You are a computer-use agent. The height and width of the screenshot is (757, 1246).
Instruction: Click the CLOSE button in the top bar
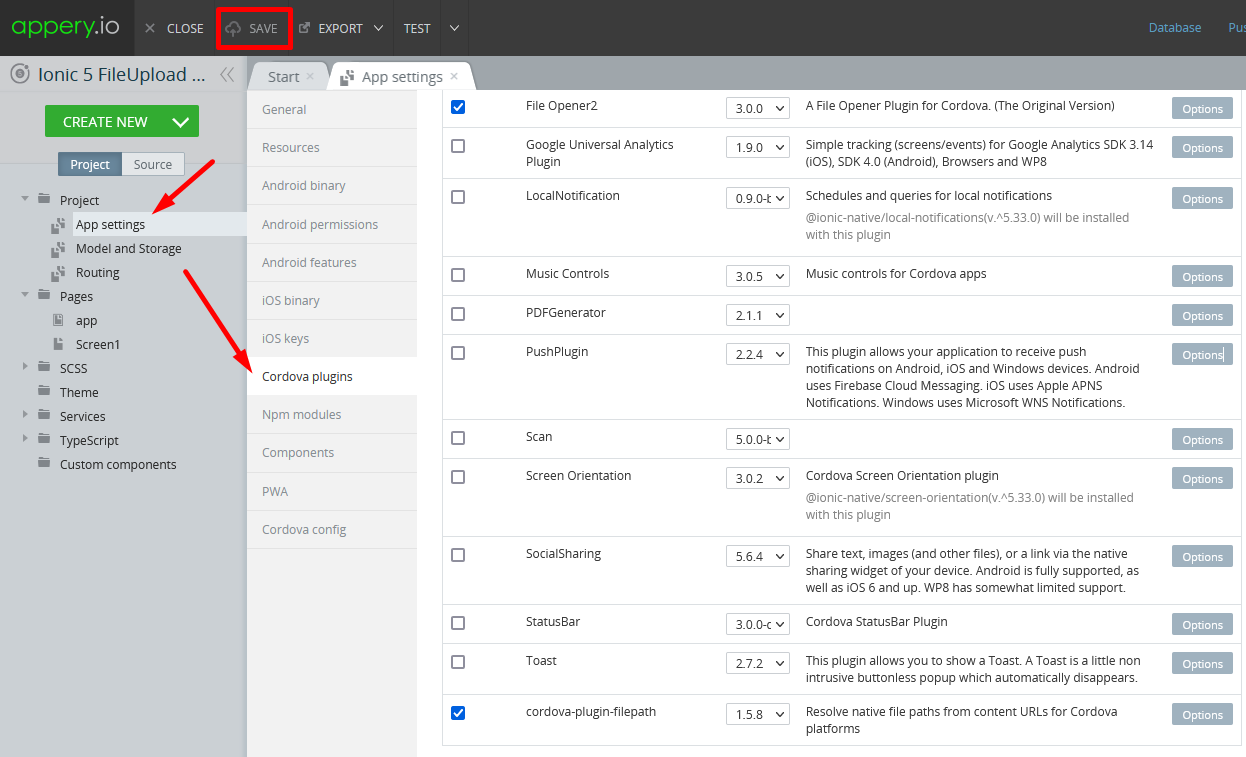tap(174, 28)
